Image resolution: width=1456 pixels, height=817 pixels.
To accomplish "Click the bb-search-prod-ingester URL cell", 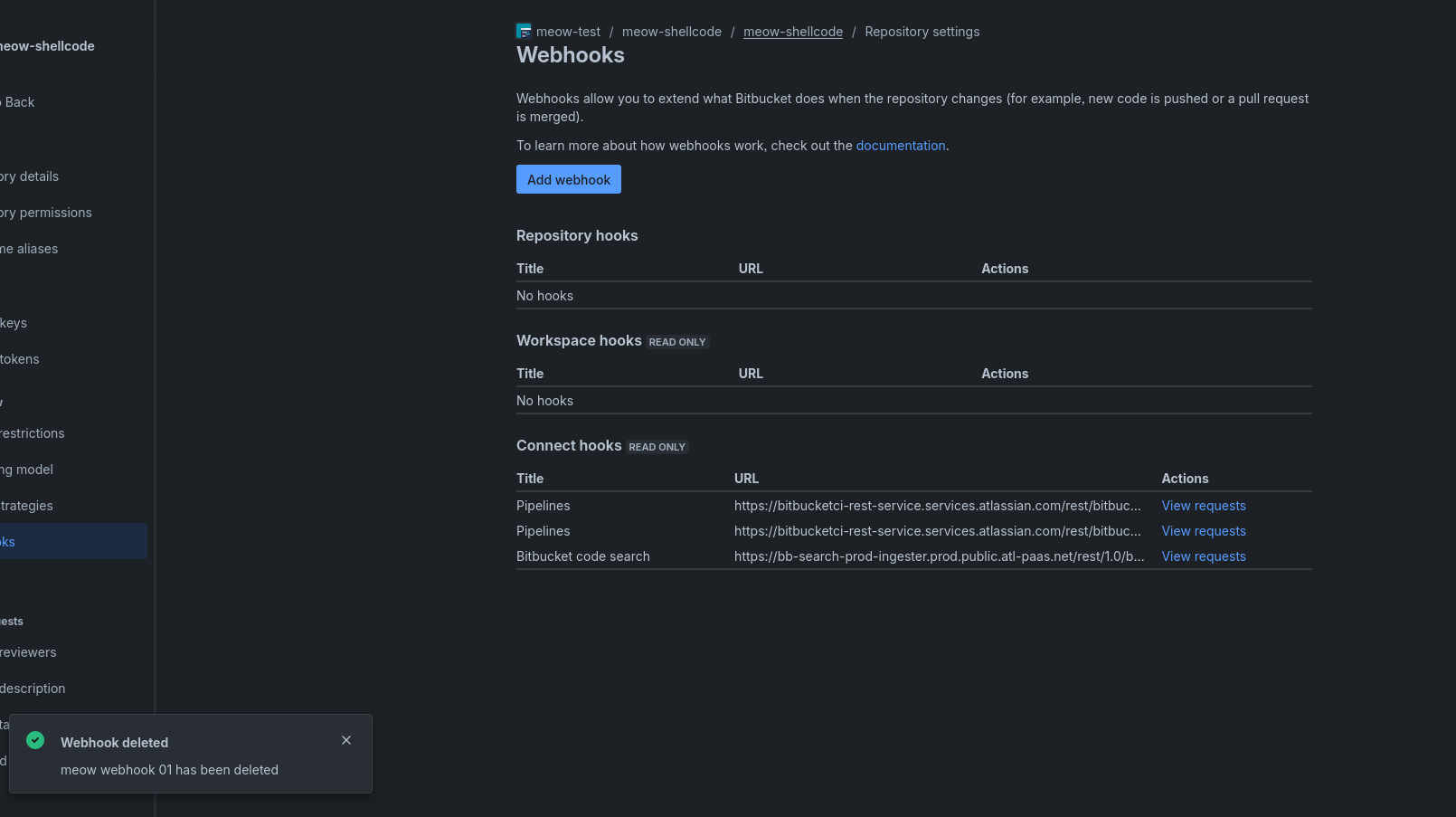I will [940, 556].
